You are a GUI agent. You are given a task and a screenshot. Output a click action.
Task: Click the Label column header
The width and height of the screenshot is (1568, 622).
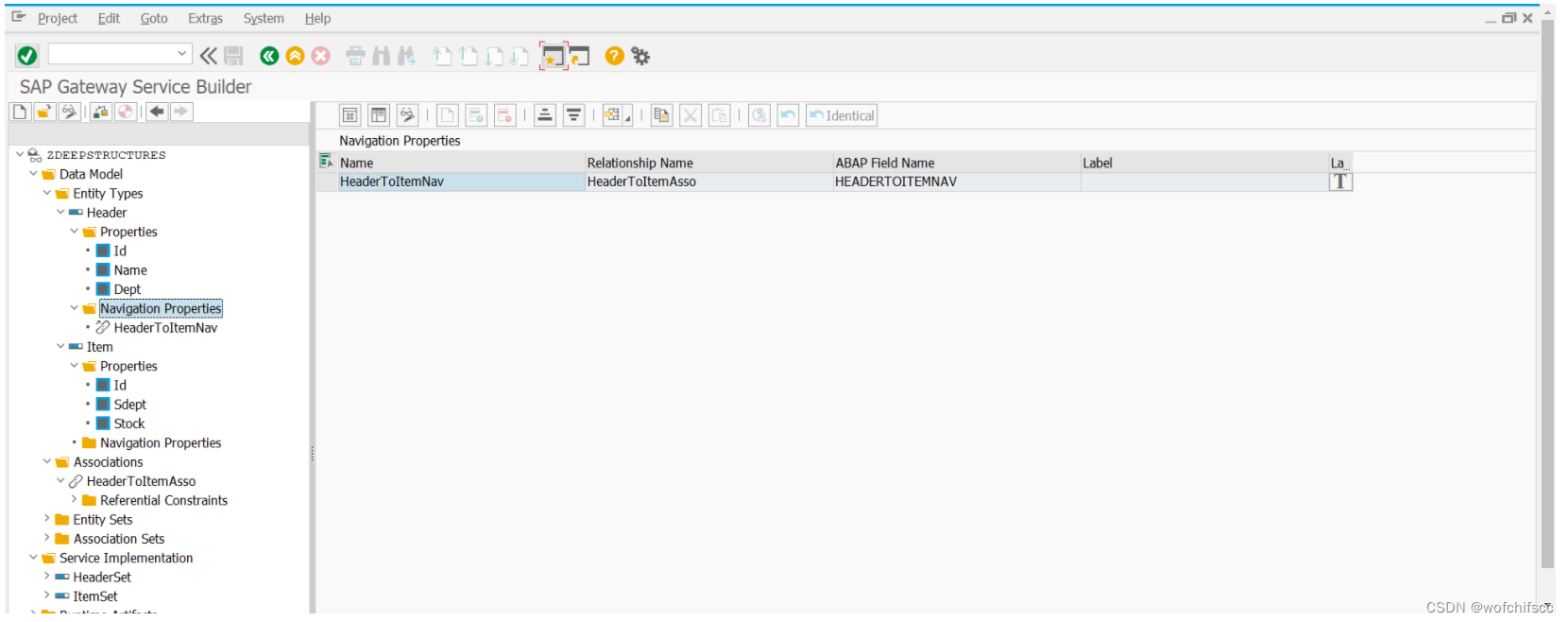tap(1204, 163)
